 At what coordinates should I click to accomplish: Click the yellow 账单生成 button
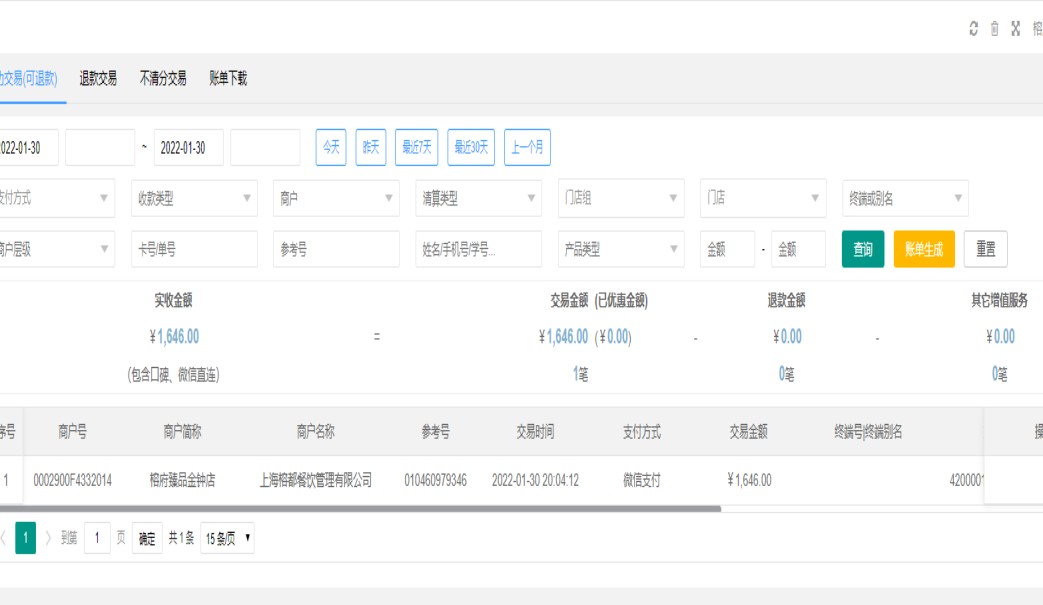924,249
